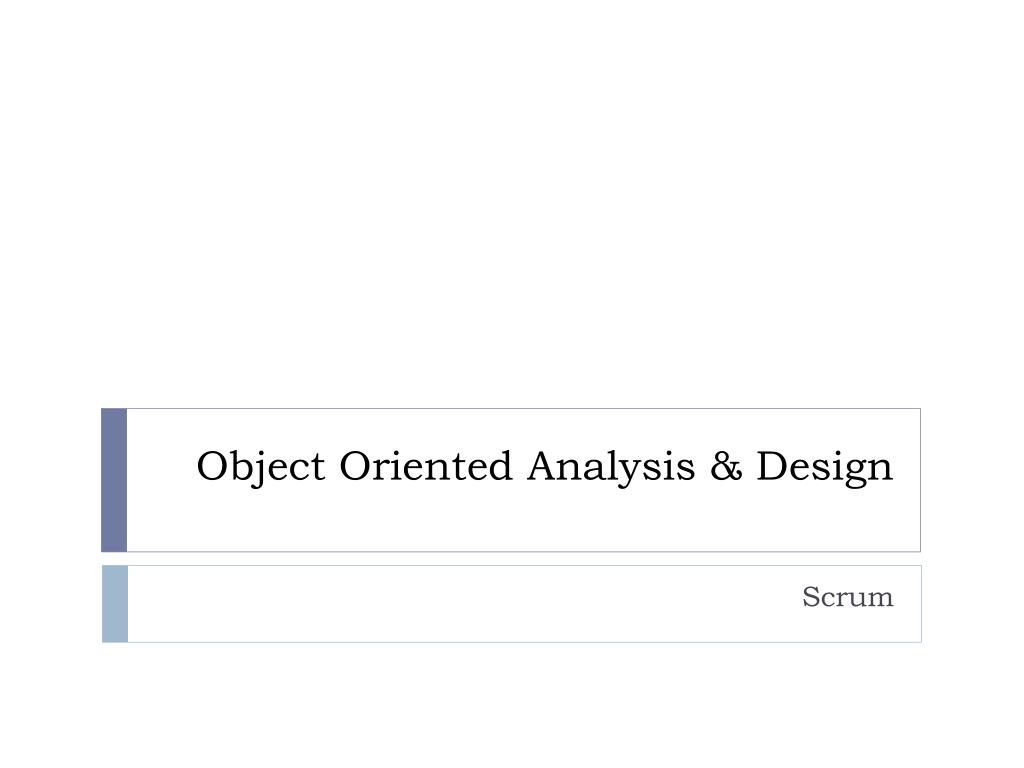Click the capital "S" in "Scrum"
The height and width of the screenshot is (768, 1024).
pos(812,597)
